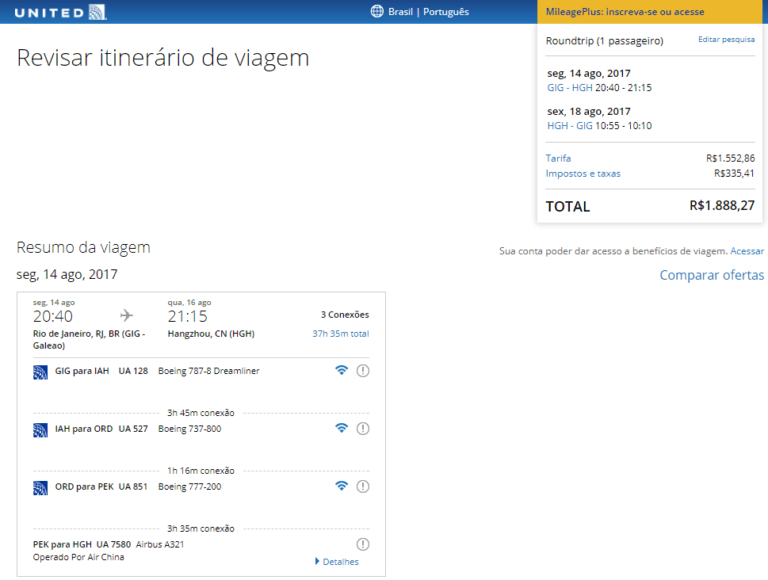Click Wi-Fi icon for UA 527 flight
Image resolution: width=768 pixels, height=580 pixels.
(342, 428)
